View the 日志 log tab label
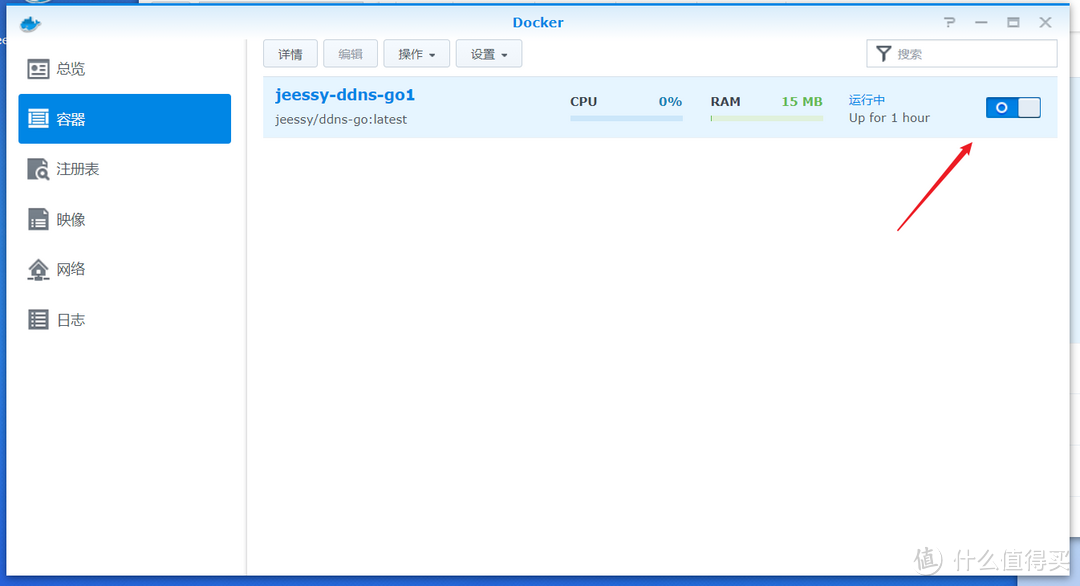Screen dimensions: 1080x586 (71, 320)
